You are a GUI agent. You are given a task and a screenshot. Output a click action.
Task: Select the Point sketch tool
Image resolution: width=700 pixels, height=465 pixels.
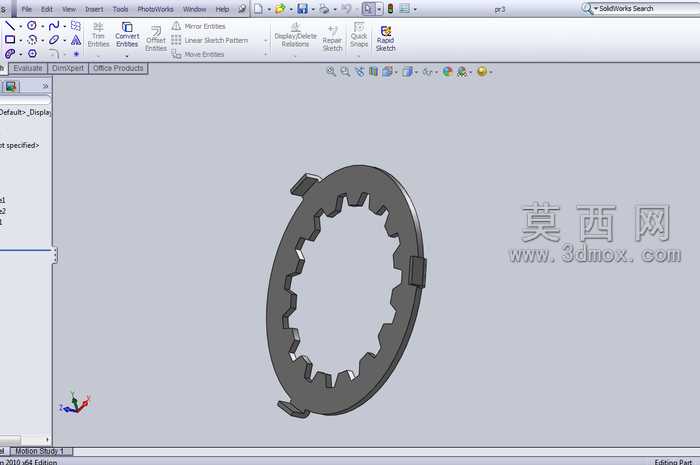[76, 54]
